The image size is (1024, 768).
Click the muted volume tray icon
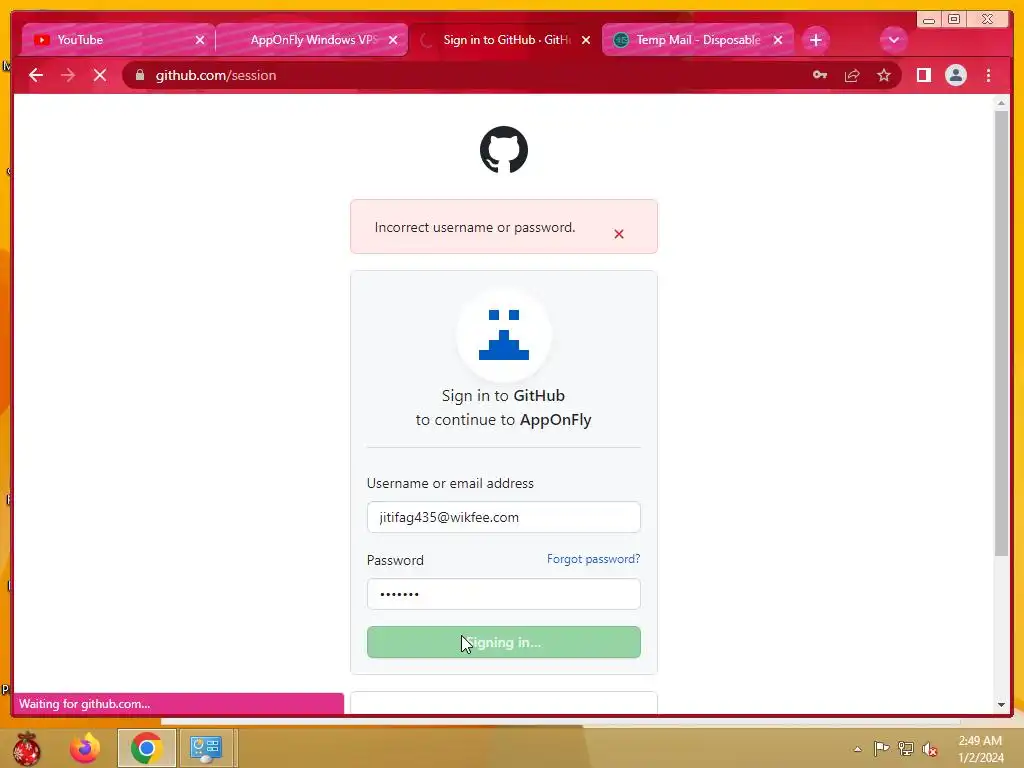tap(930, 749)
